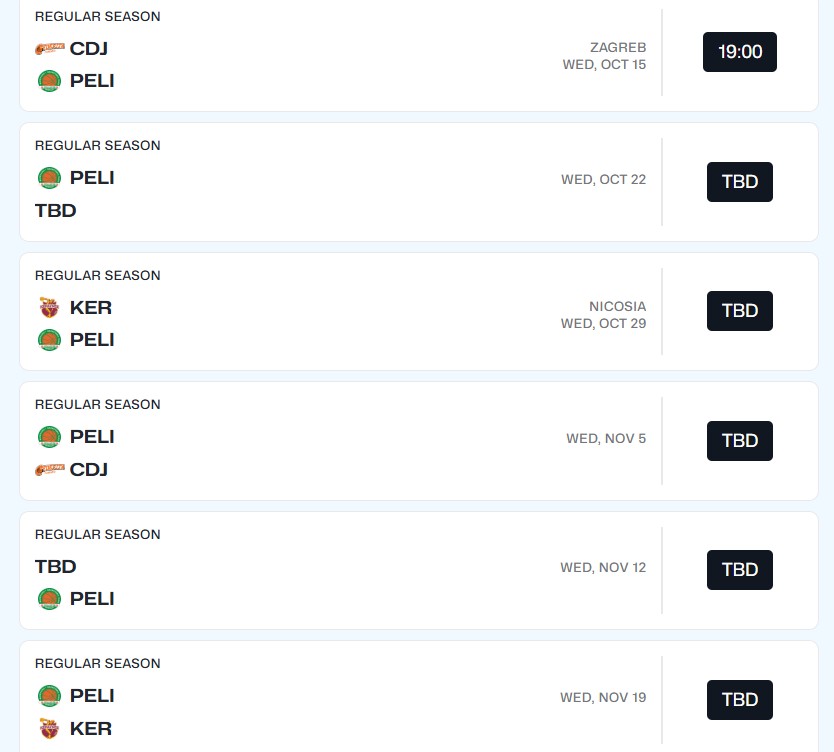Open the CDJ team name in the Oct 15 game
This screenshot has width=834, height=752.
coord(89,48)
